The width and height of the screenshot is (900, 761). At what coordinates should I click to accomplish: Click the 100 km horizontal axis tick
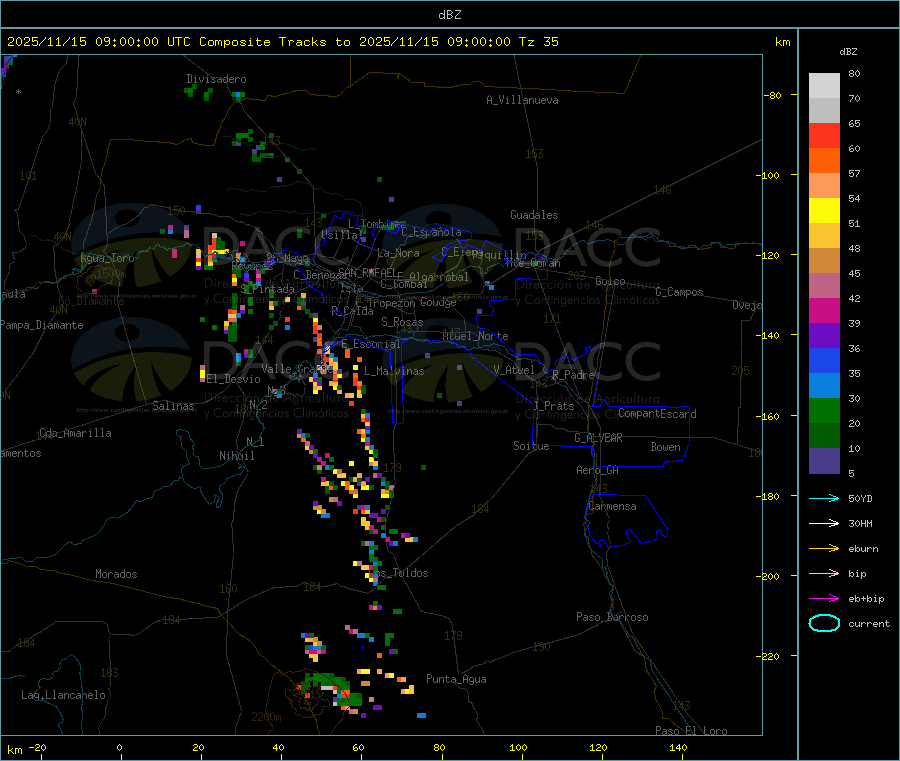[x=518, y=747]
